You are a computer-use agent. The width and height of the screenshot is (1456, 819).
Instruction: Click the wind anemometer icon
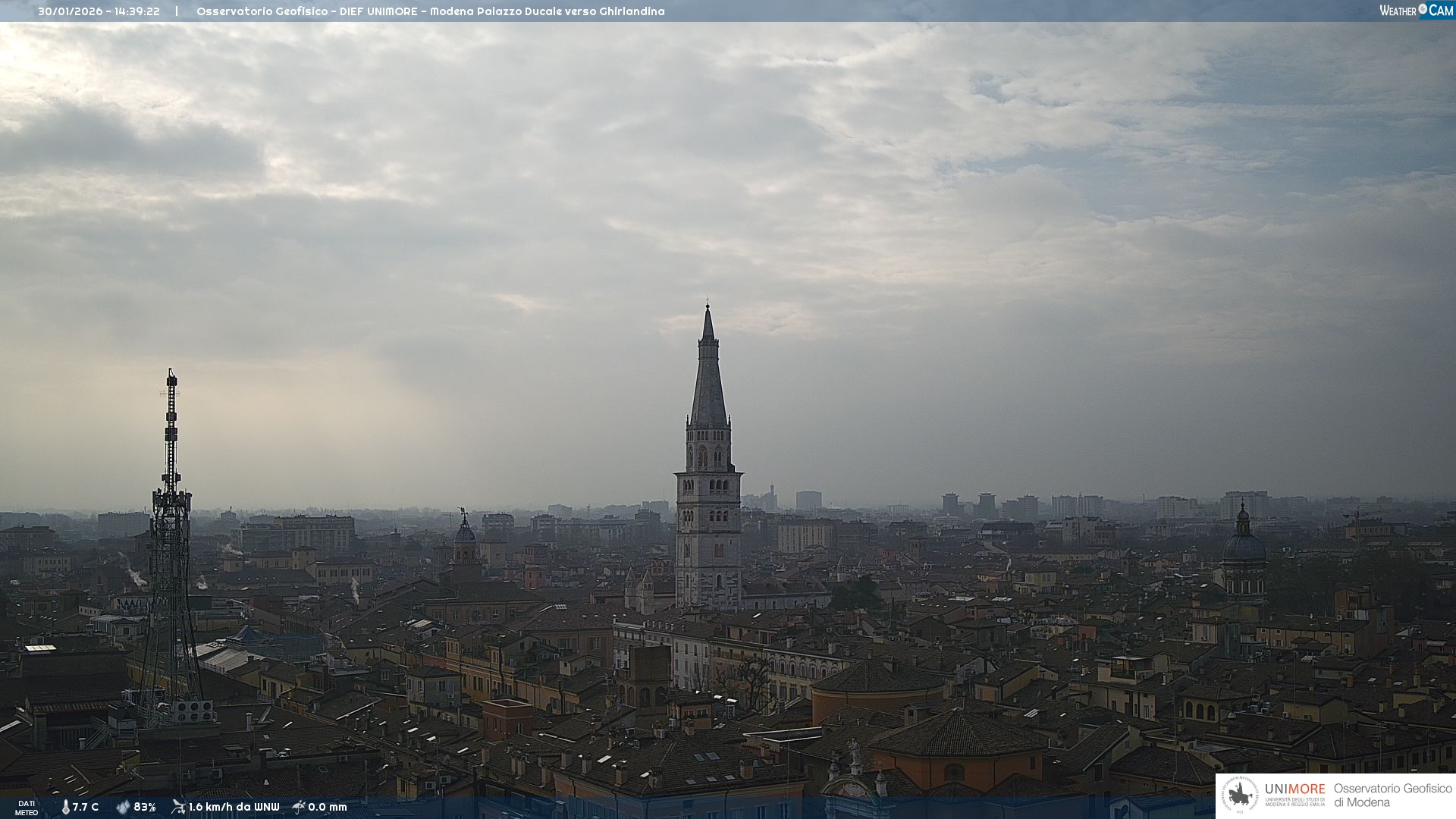point(178,807)
